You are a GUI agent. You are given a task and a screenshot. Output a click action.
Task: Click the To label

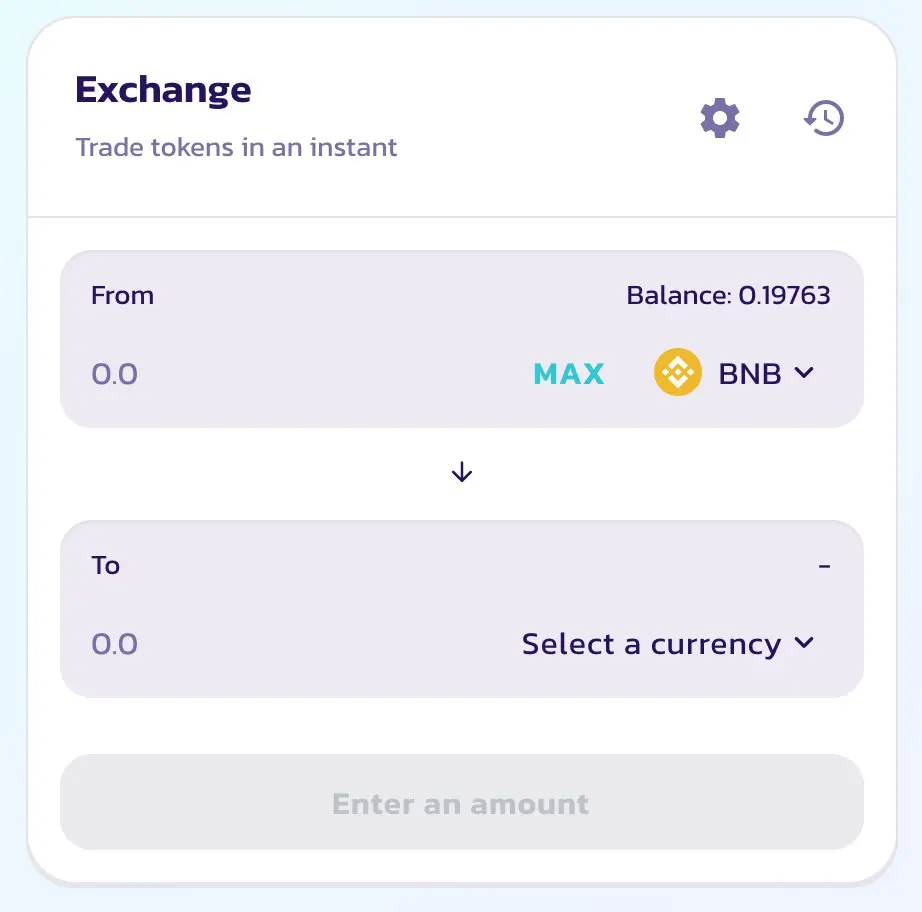(105, 565)
